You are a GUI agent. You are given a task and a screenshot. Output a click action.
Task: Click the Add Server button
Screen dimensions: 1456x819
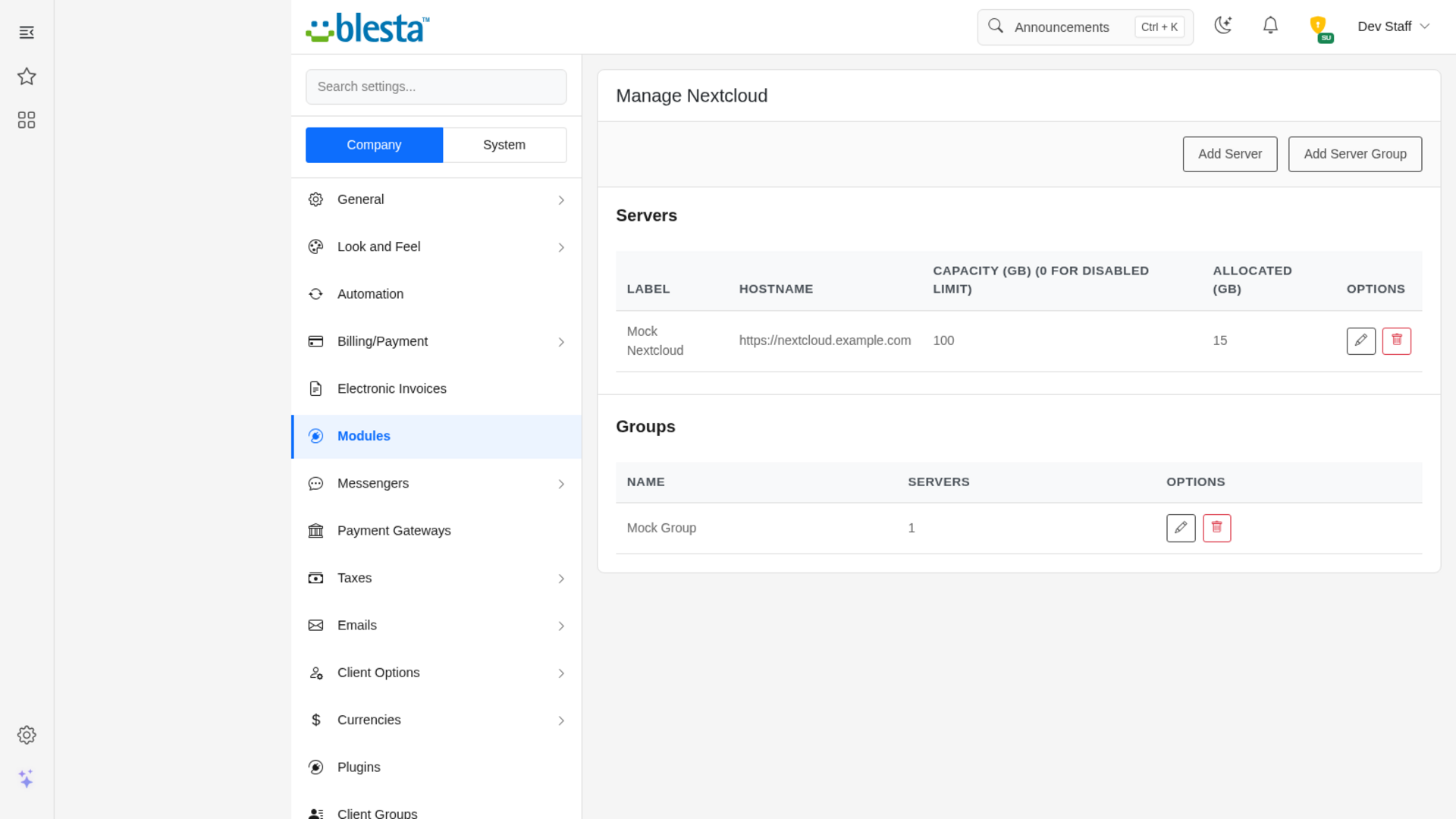point(1229,154)
